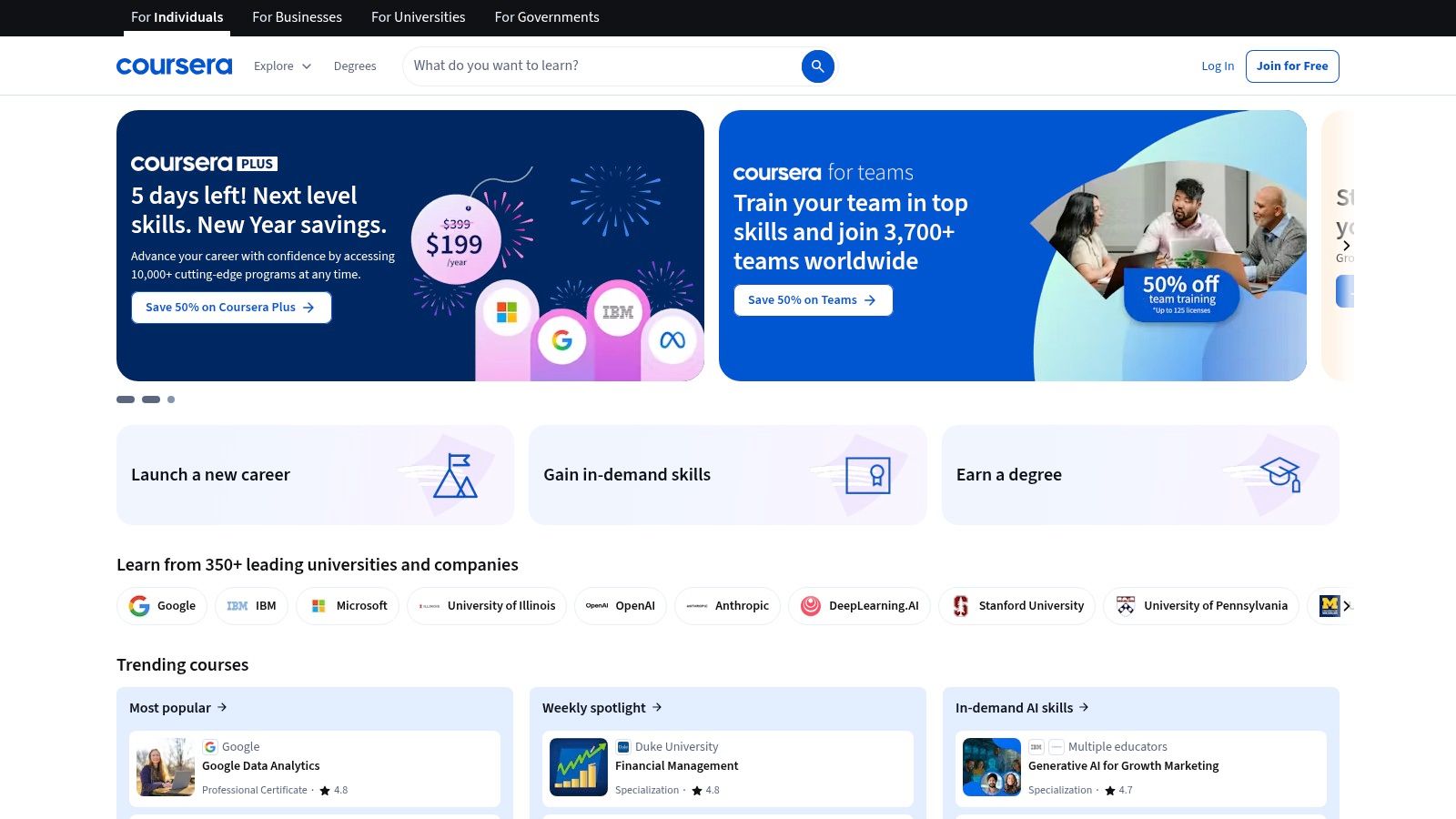Image resolution: width=1456 pixels, height=819 pixels.
Task: Click the Coursera logo
Action: [x=174, y=65]
